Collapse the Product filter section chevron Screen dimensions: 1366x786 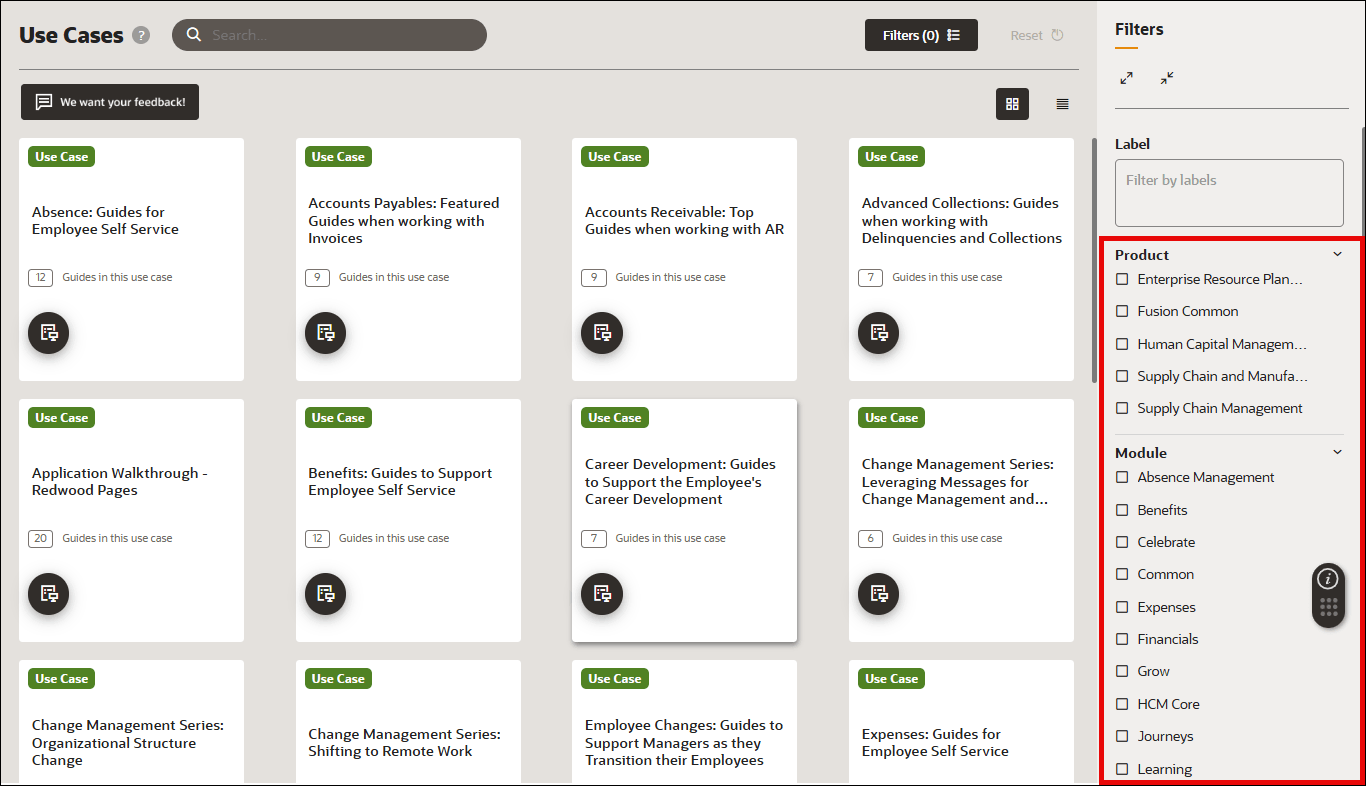point(1338,254)
